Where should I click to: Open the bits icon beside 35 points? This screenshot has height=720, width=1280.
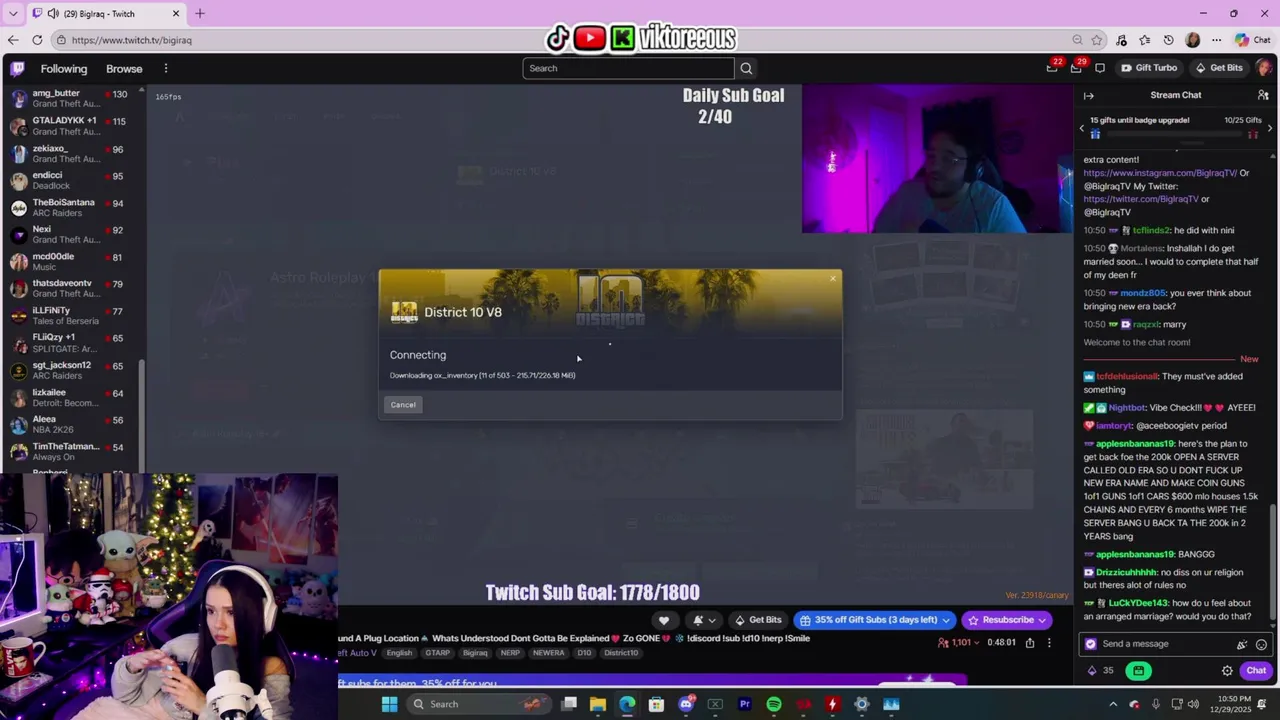(1092, 671)
